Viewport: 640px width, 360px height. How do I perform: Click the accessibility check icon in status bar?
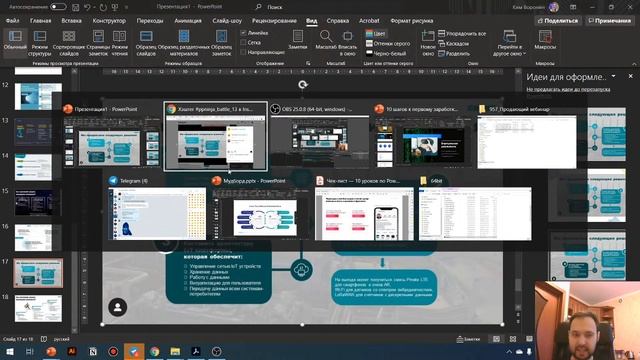pos(44,339)
